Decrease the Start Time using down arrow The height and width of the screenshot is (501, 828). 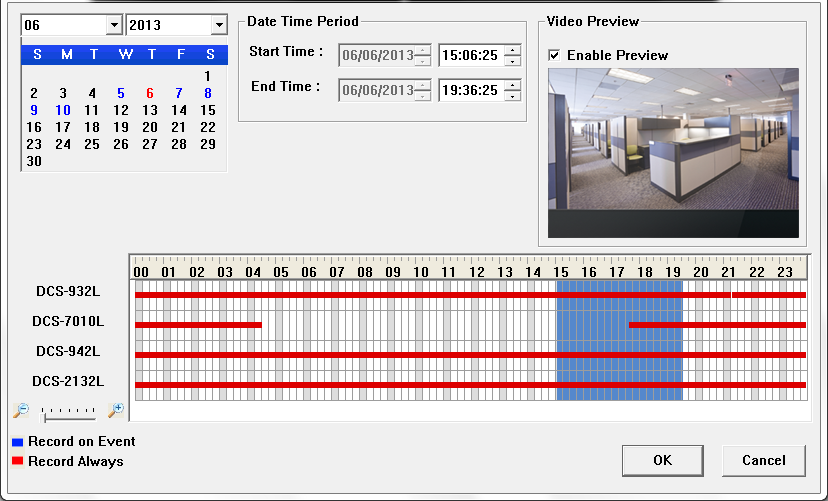click(513, 60)
